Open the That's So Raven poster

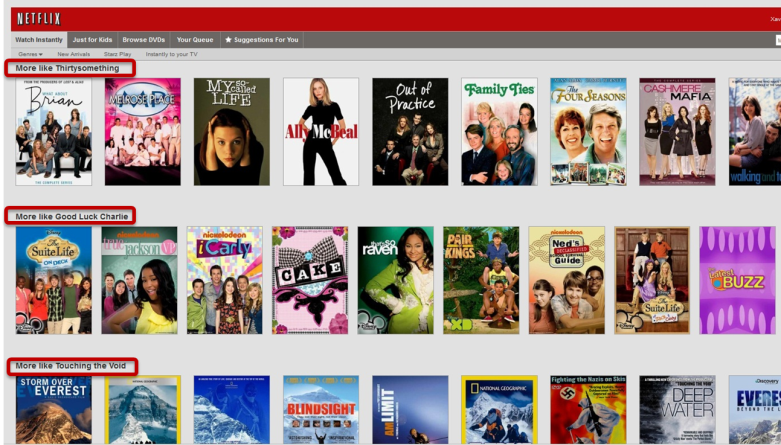(x=395, y=280)
